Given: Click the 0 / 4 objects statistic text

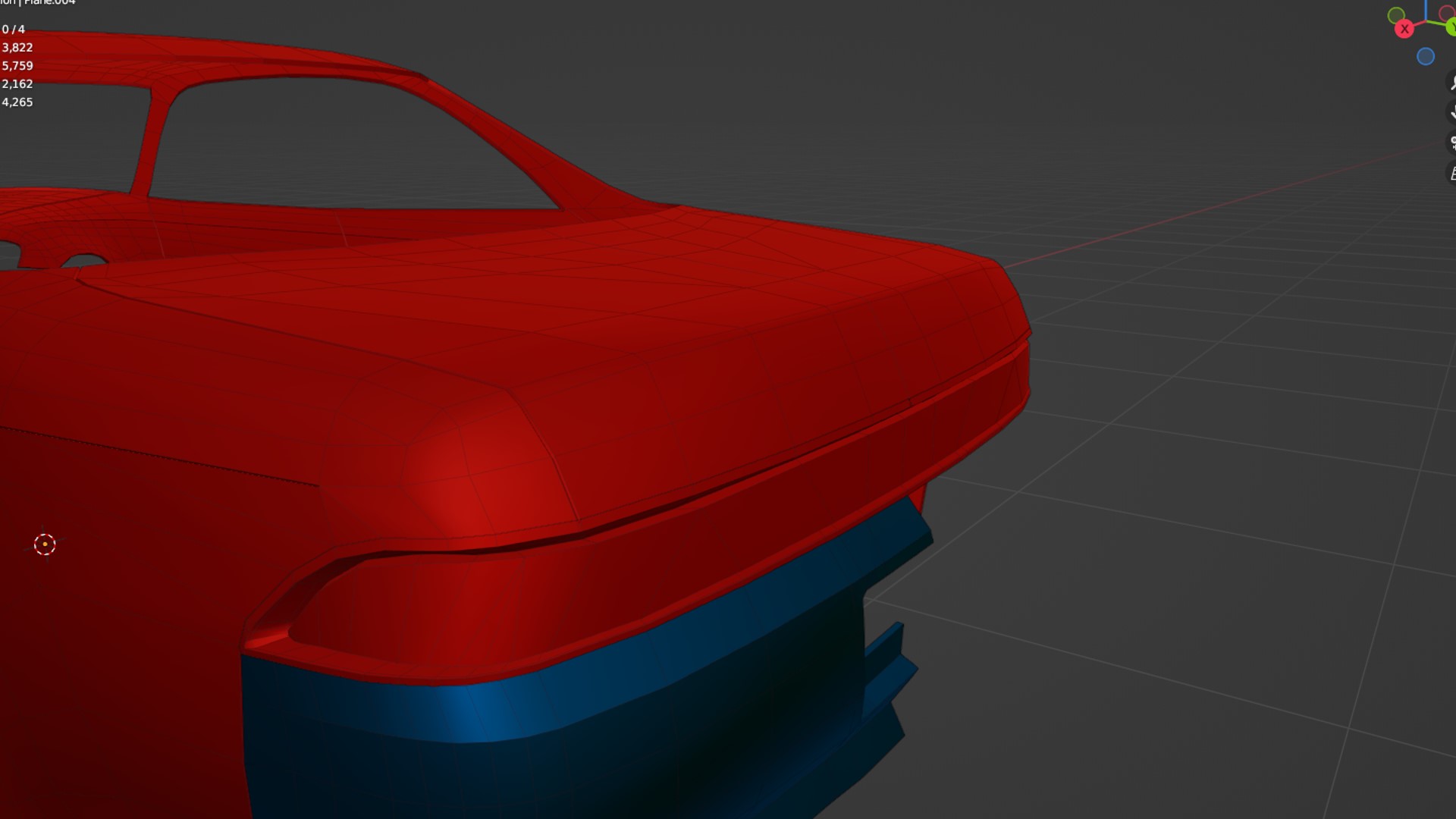Looking at the screenshot, I should (x=14, y=30).
